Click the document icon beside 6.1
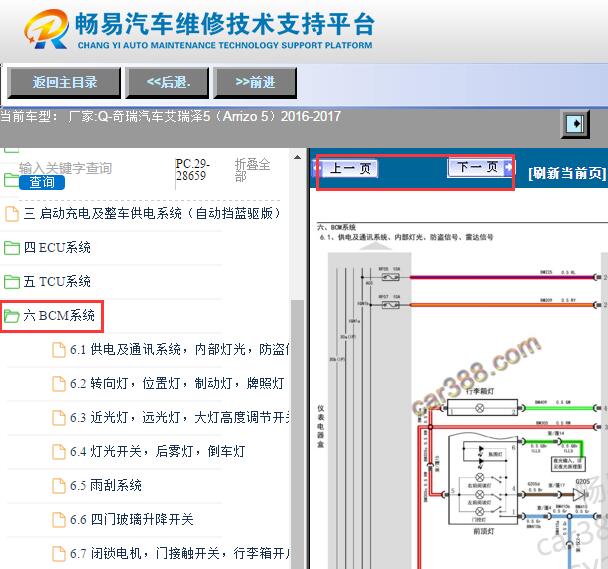 point(59,350)
